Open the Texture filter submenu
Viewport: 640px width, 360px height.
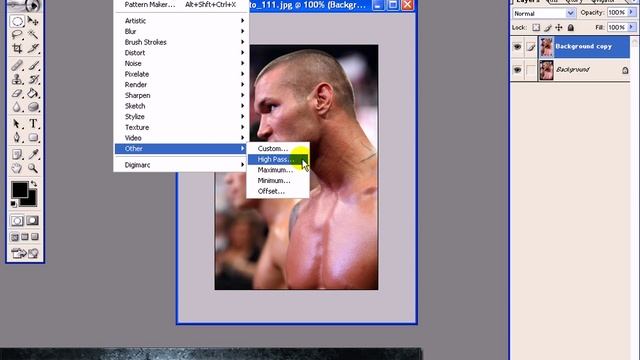tap(181, 127)
